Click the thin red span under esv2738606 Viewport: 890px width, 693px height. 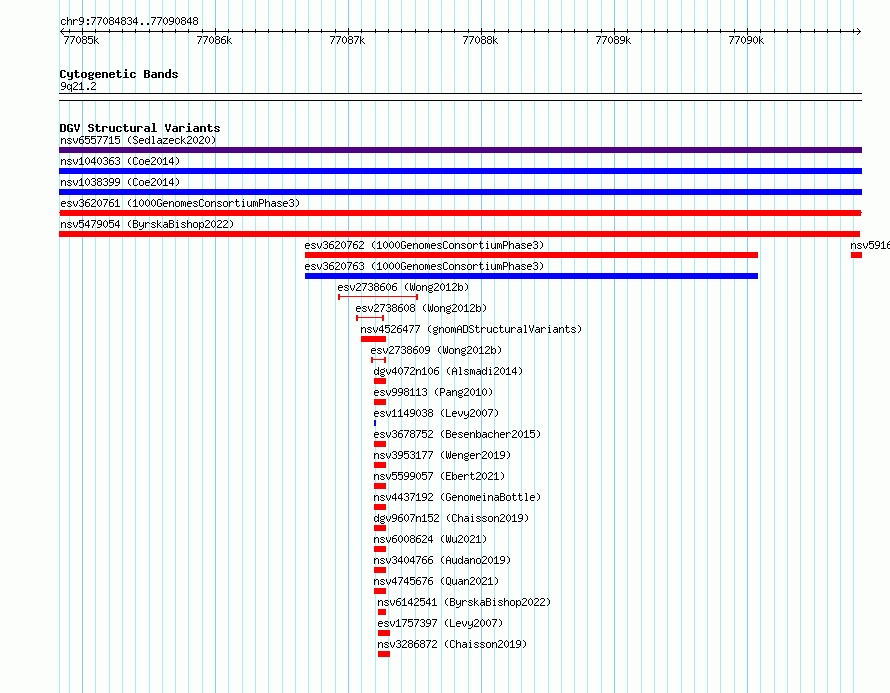click(x=378, y=297)
